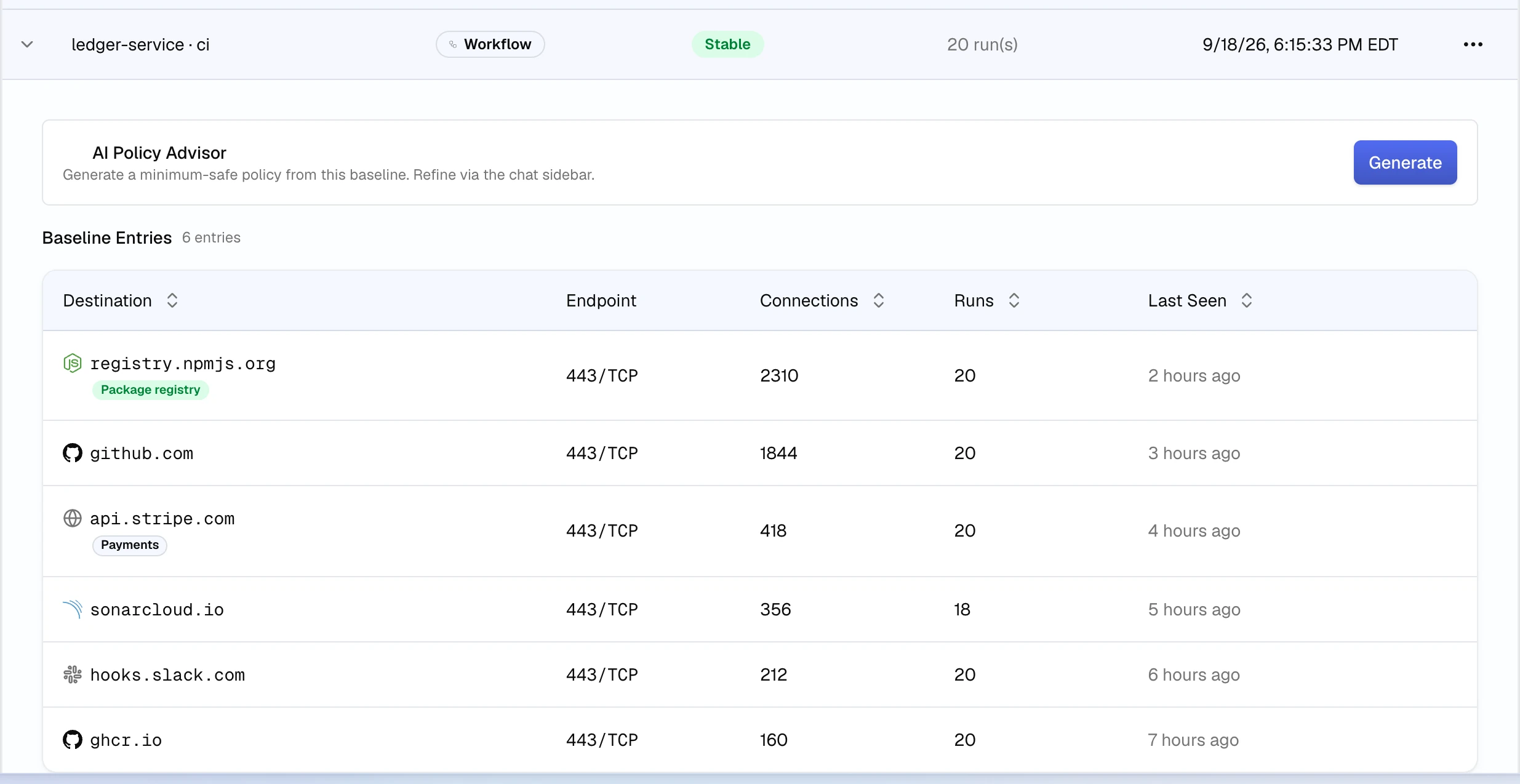Select the ghcr.io destination

coord(126,740)
